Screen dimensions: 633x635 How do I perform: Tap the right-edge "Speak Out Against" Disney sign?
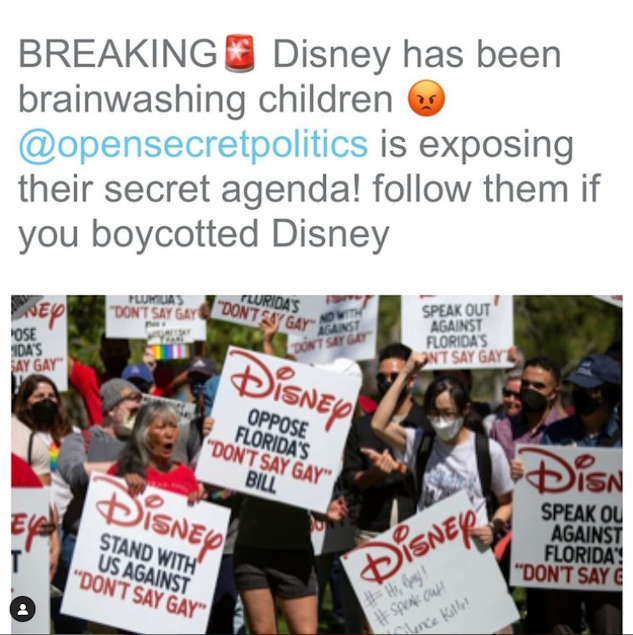567,516
